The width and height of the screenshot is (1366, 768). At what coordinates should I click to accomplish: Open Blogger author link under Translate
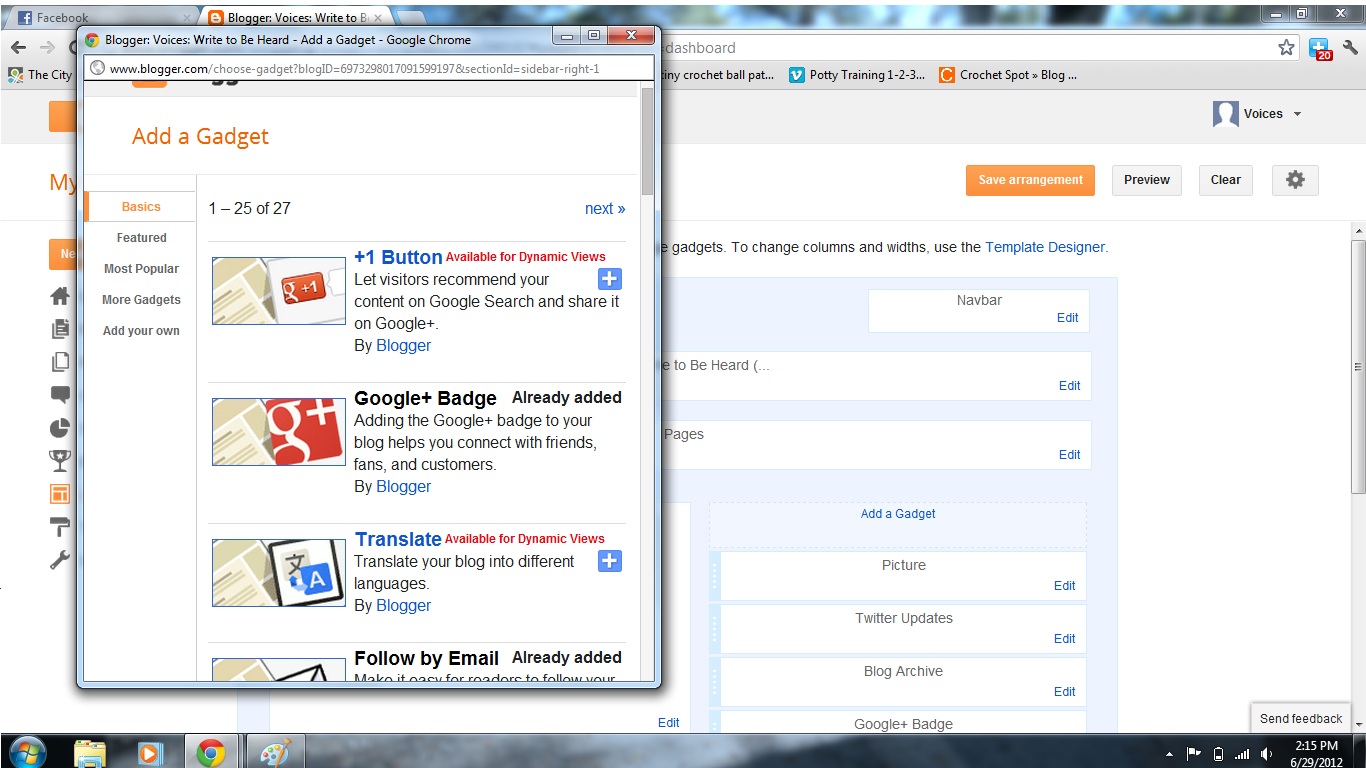pyautogui.click(x=403, y=605)
